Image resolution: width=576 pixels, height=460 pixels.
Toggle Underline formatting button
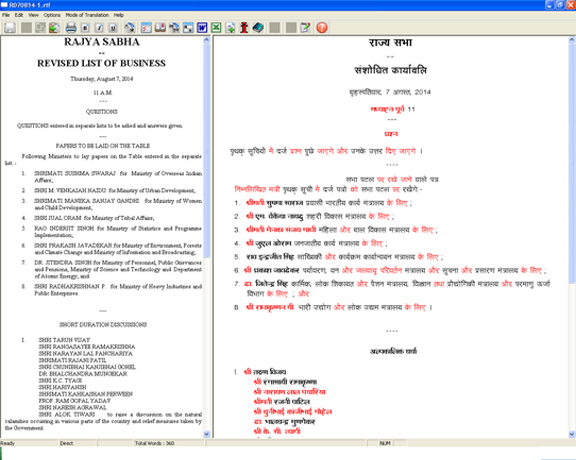113,28
